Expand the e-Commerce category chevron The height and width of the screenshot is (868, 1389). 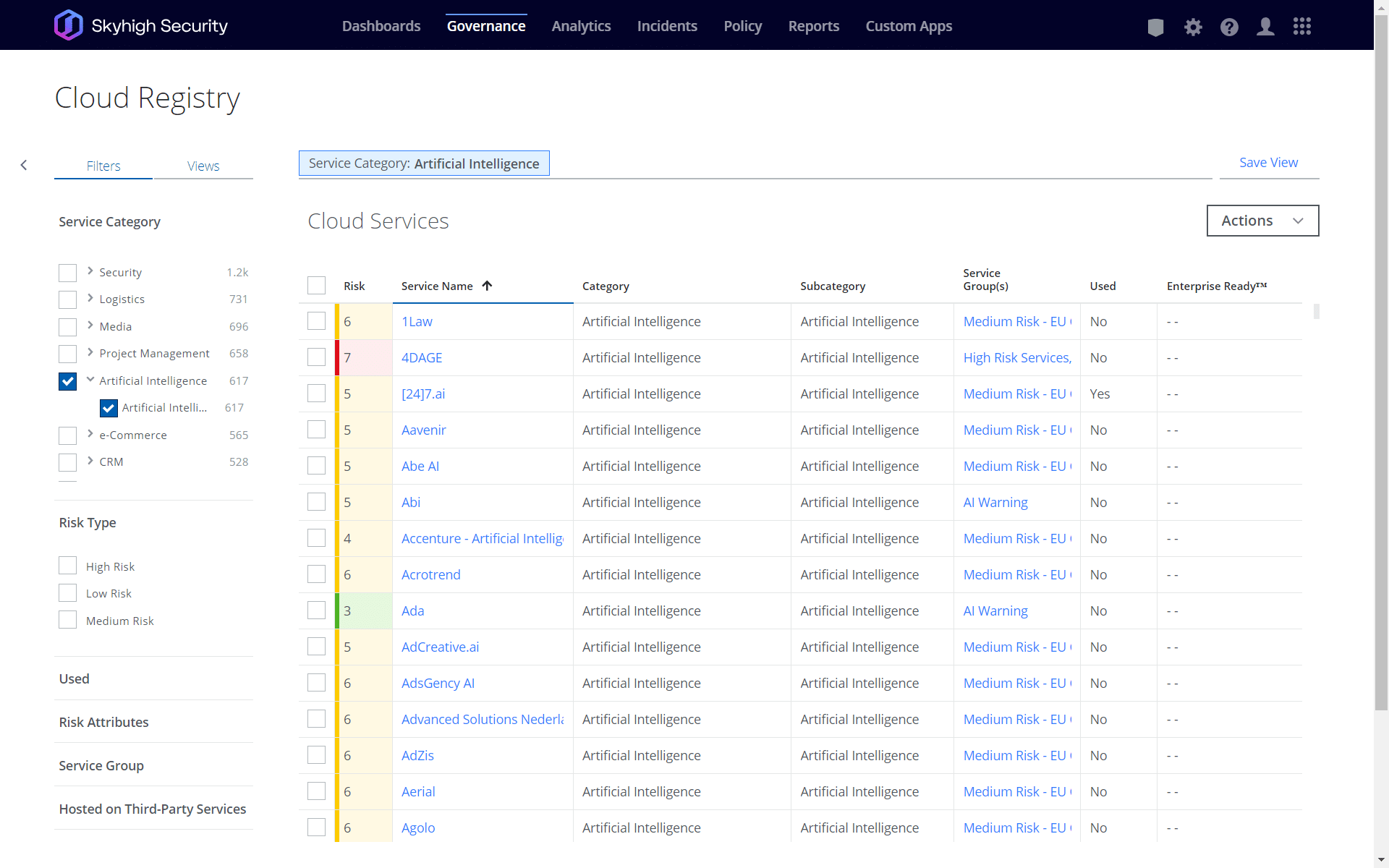(x=90, y=434)
